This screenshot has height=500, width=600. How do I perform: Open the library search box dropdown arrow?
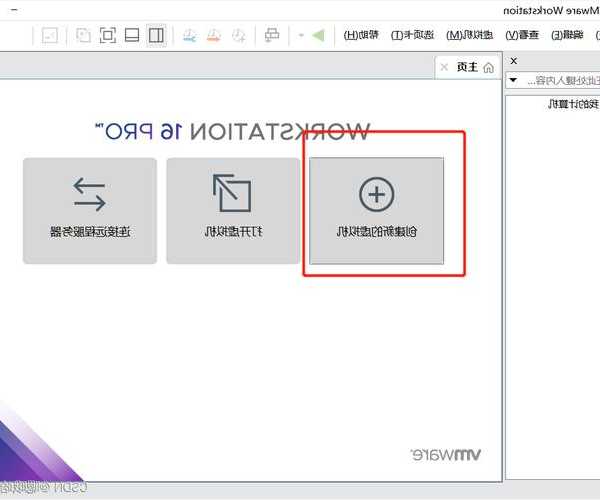click(513, 80)
